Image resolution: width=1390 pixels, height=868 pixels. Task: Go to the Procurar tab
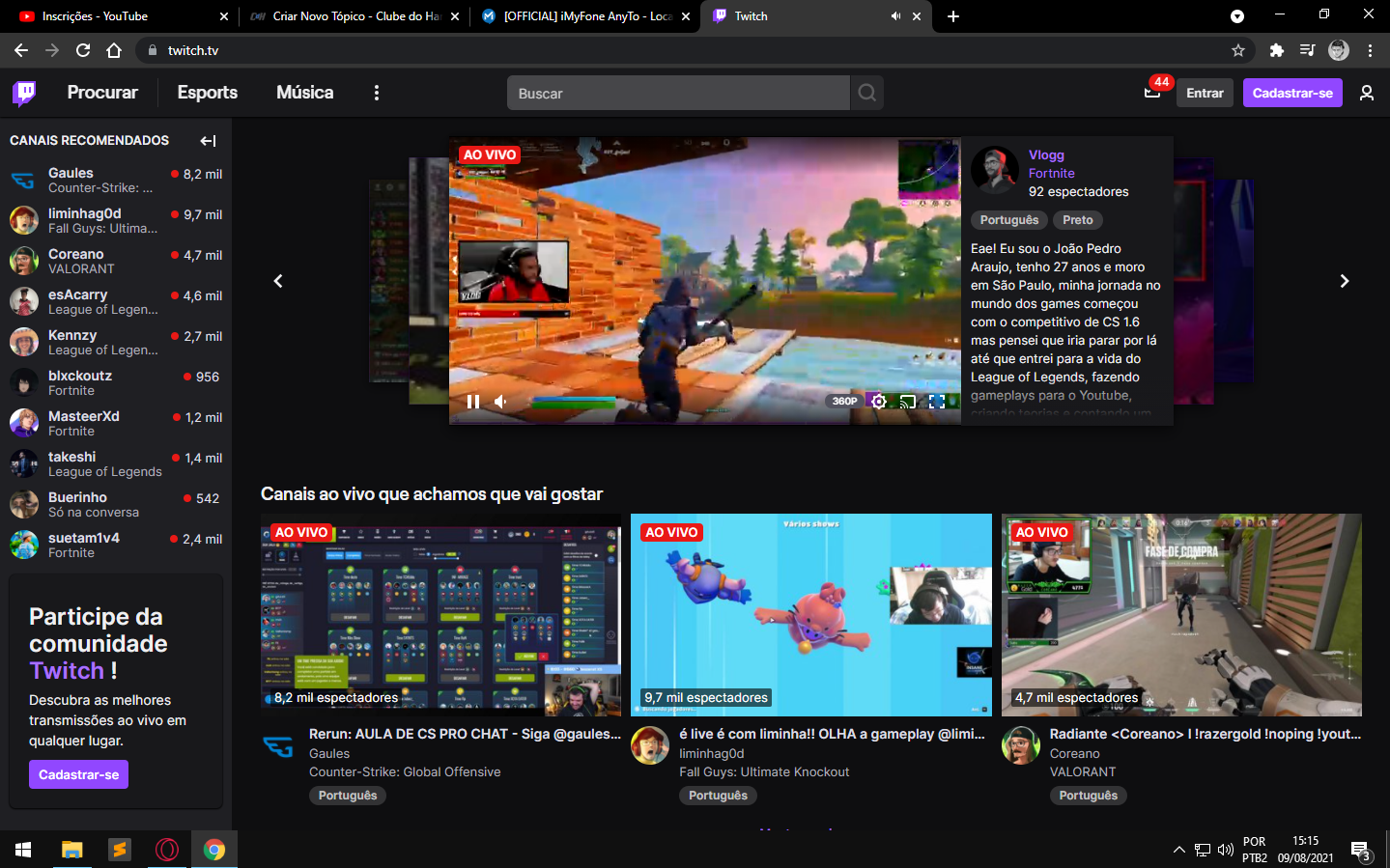pyautogui.click(x=102, y=93)
